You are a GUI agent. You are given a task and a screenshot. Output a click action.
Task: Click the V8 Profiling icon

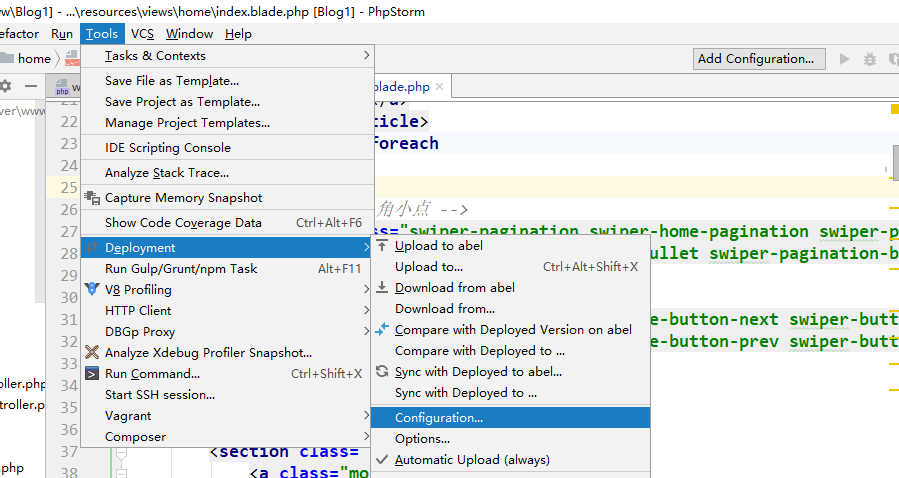click(x=92, y=289)
